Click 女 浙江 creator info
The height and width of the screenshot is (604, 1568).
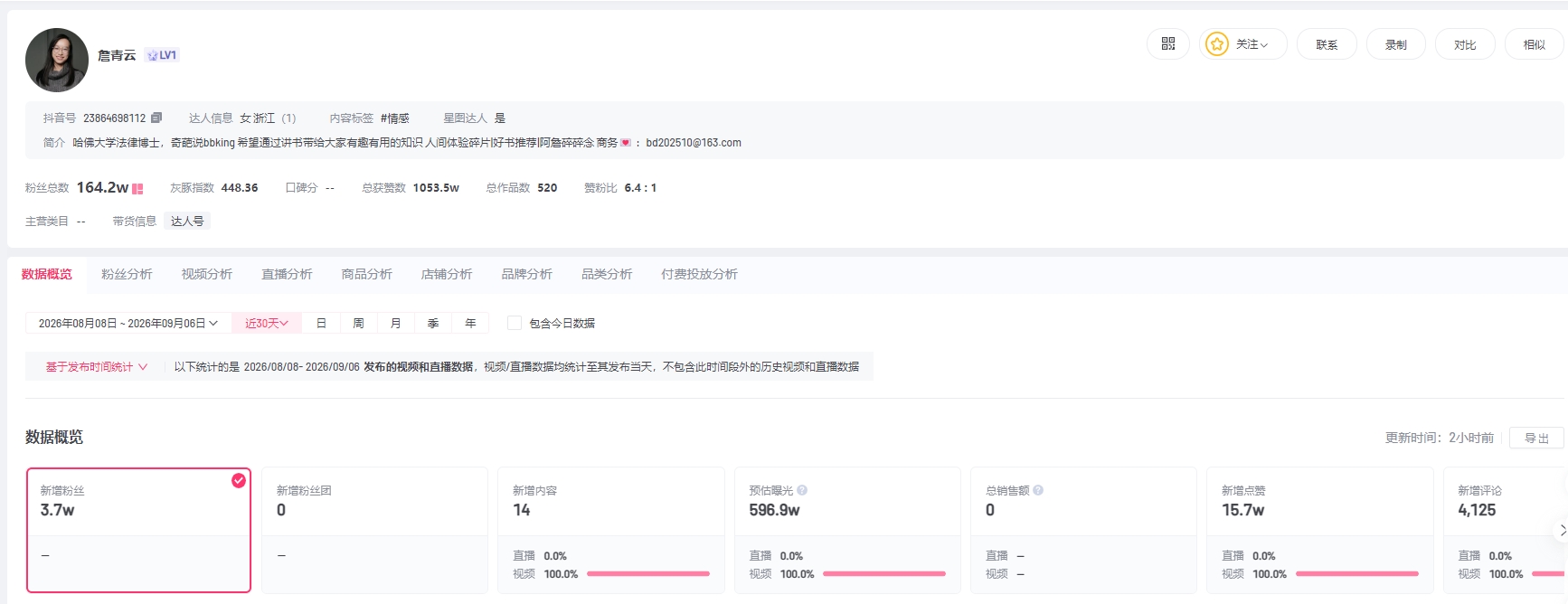(257, 118)
